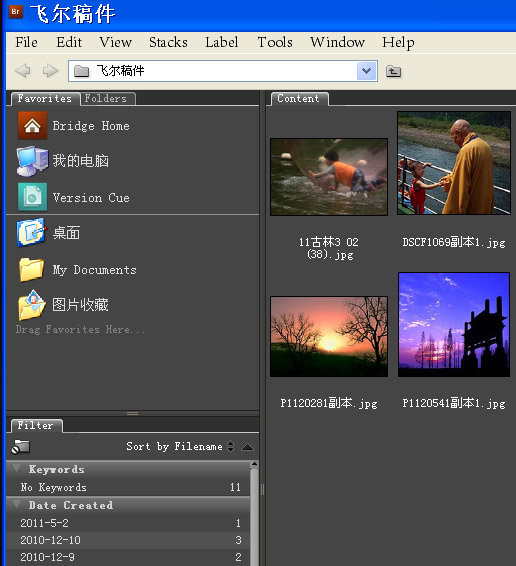Screen dimensions: 516x566
Task: Open the Label menu
Action: coord(222,42)
